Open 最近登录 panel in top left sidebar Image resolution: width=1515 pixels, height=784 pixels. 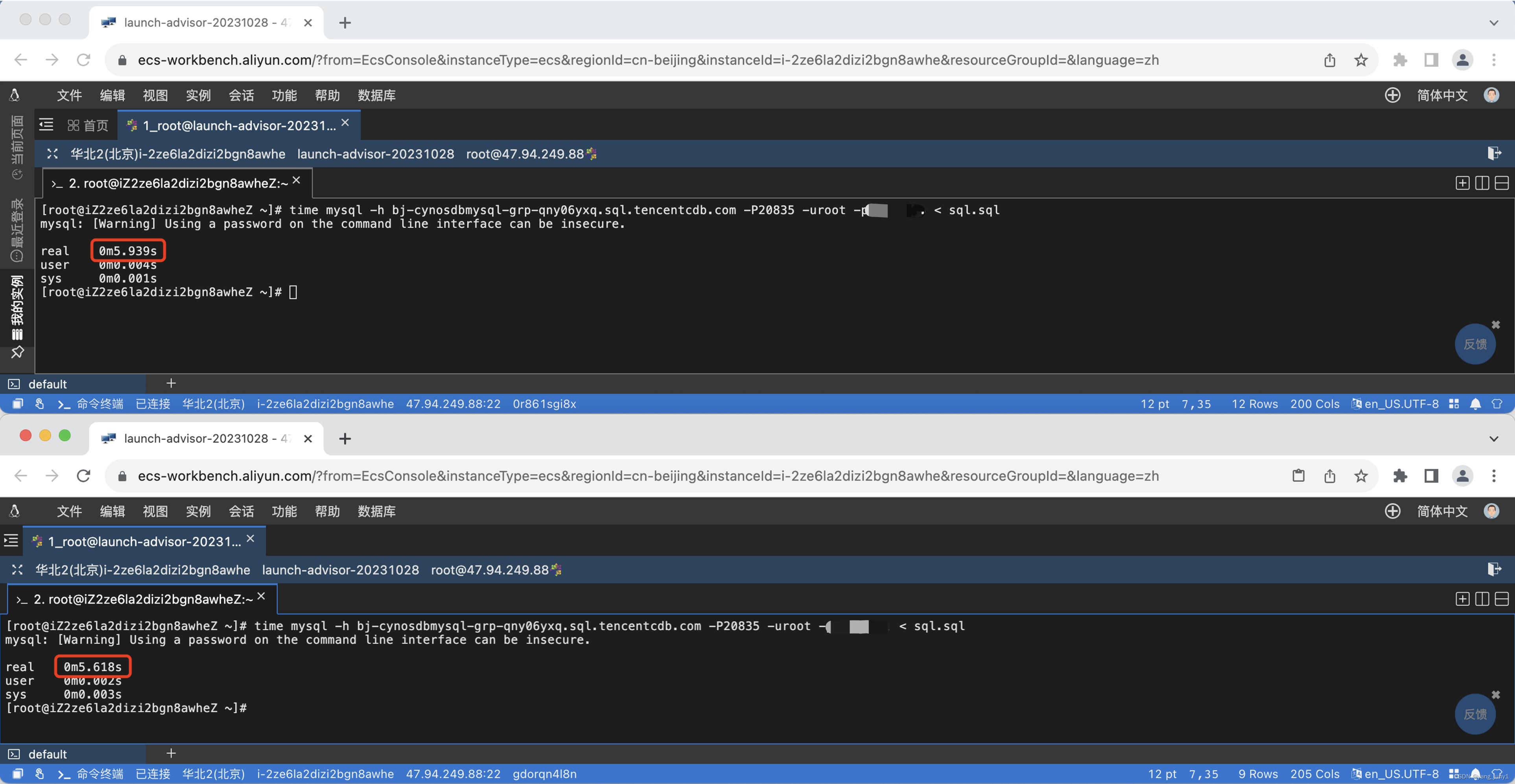point(17,230)
